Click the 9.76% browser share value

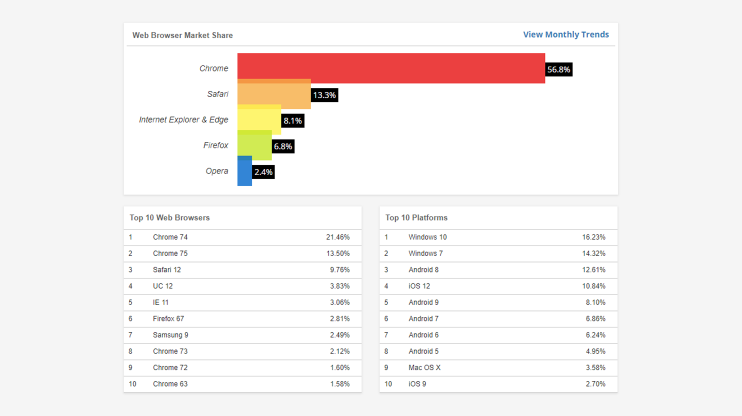(x=340, y=270)
